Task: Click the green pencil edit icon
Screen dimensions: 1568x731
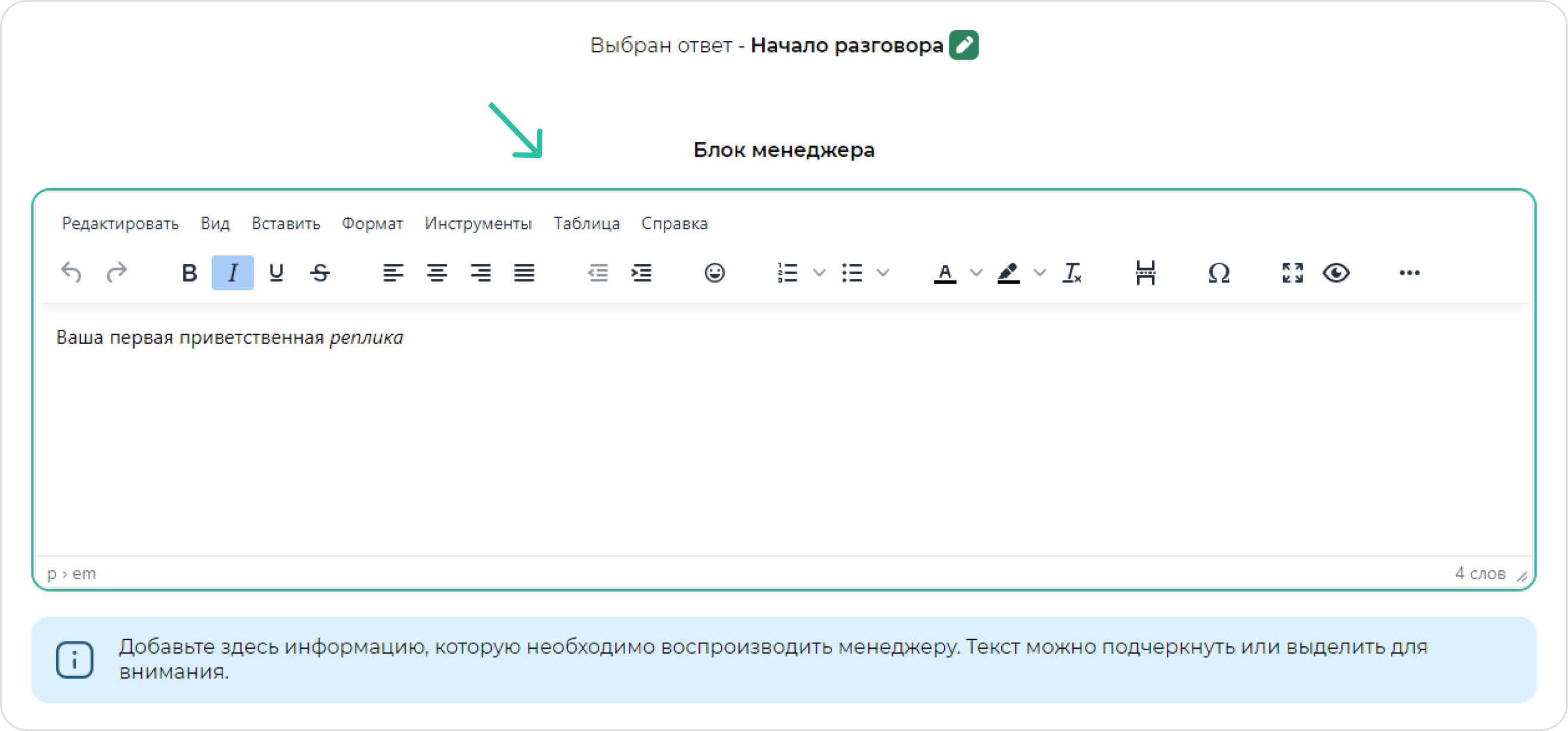Action: click(964, 45)
